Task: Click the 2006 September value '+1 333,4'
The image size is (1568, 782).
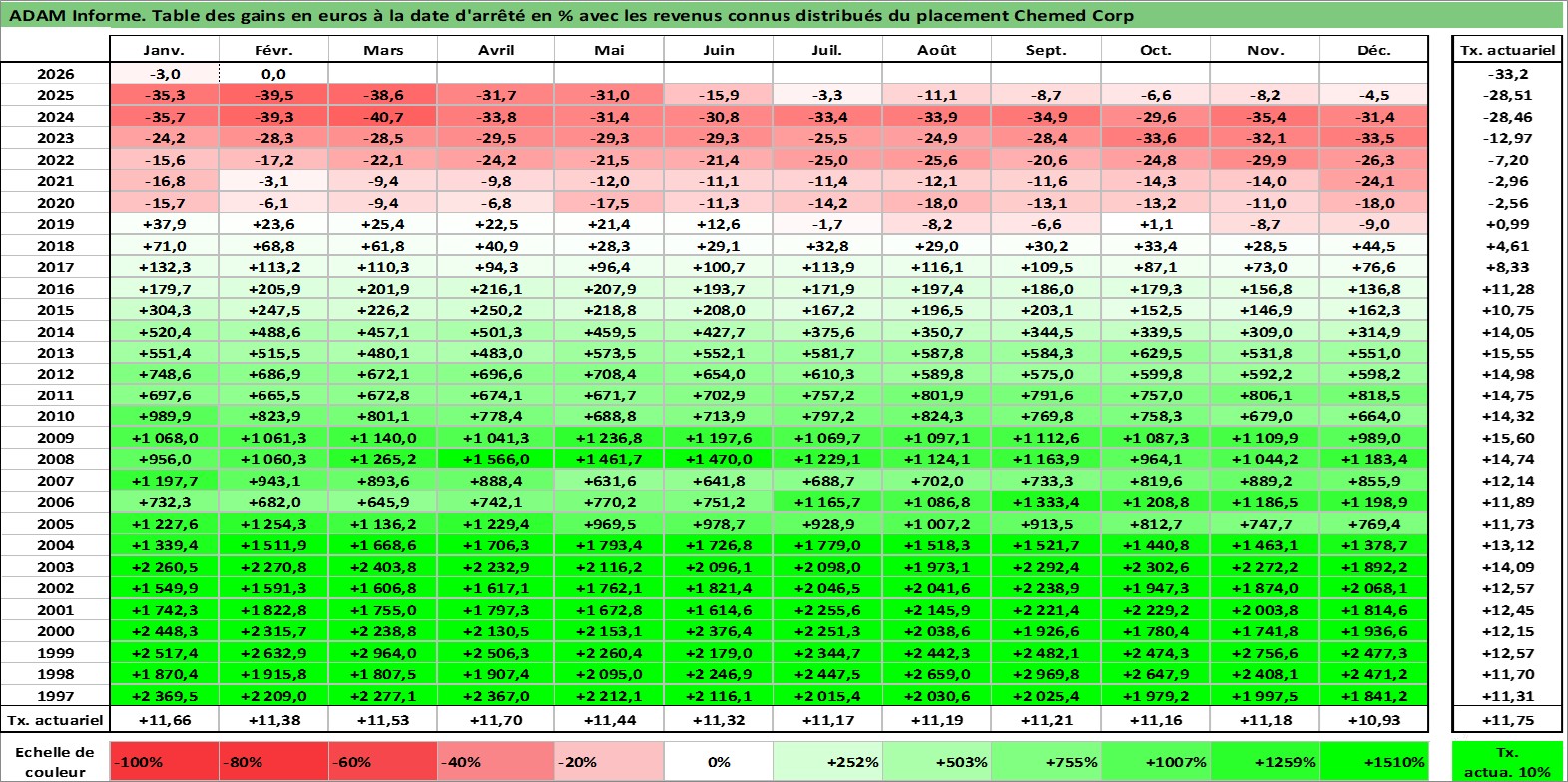Action: (1046, 502)
